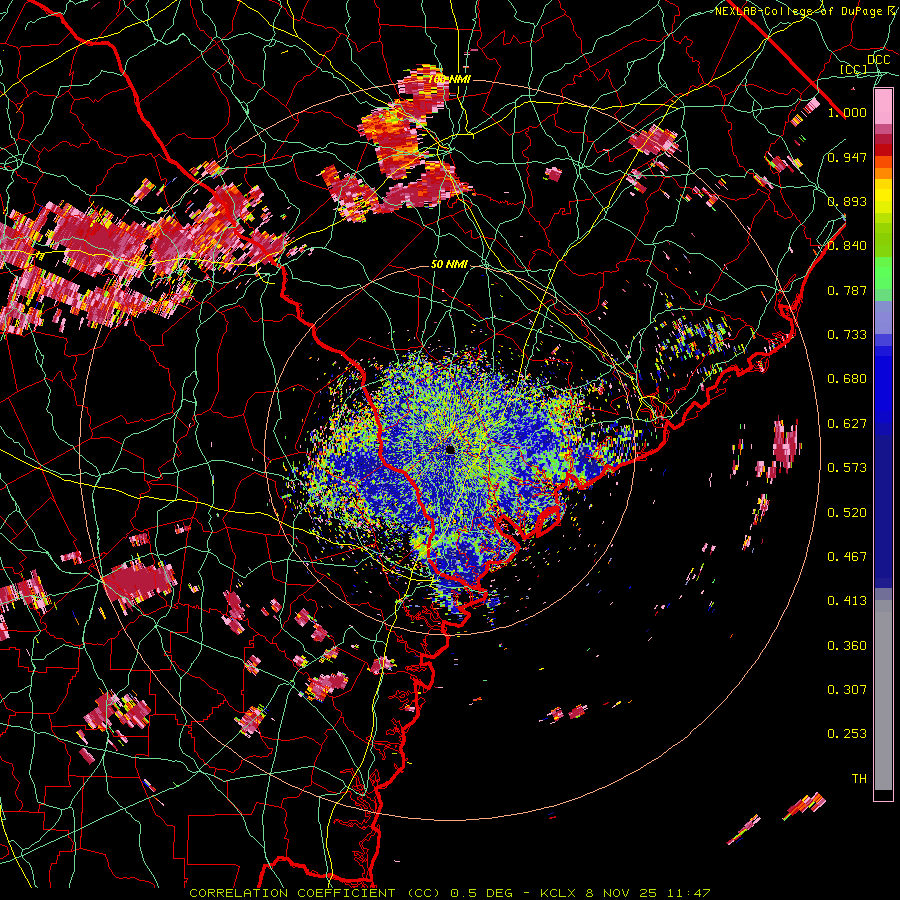Click the KCLX radar site black dot
900x900 pixels.
click(450, 450)
